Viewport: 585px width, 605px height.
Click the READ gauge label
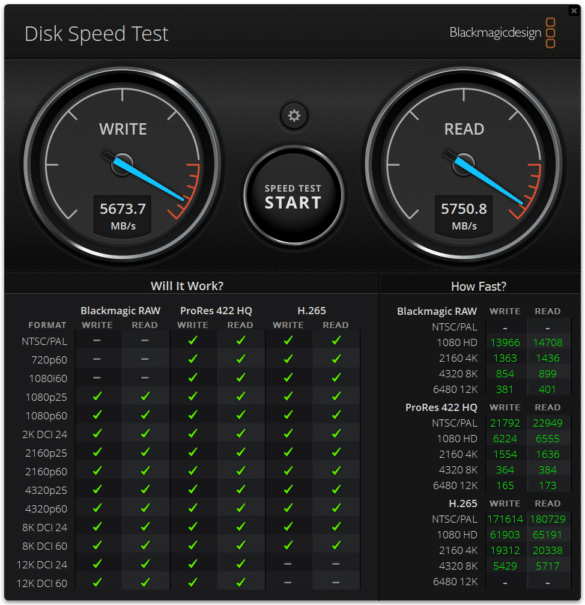[464, 129]
